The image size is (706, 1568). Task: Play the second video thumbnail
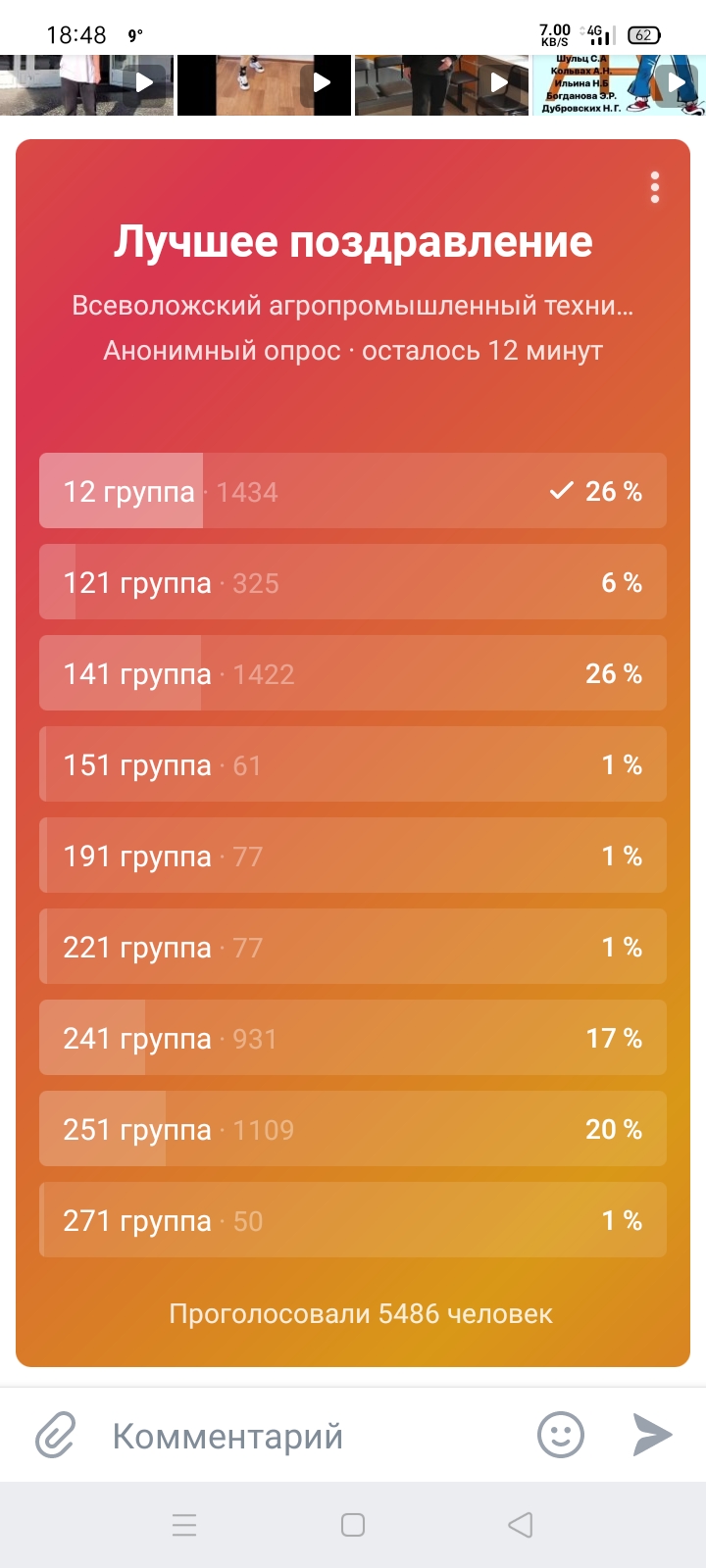(x=322, y=83)
